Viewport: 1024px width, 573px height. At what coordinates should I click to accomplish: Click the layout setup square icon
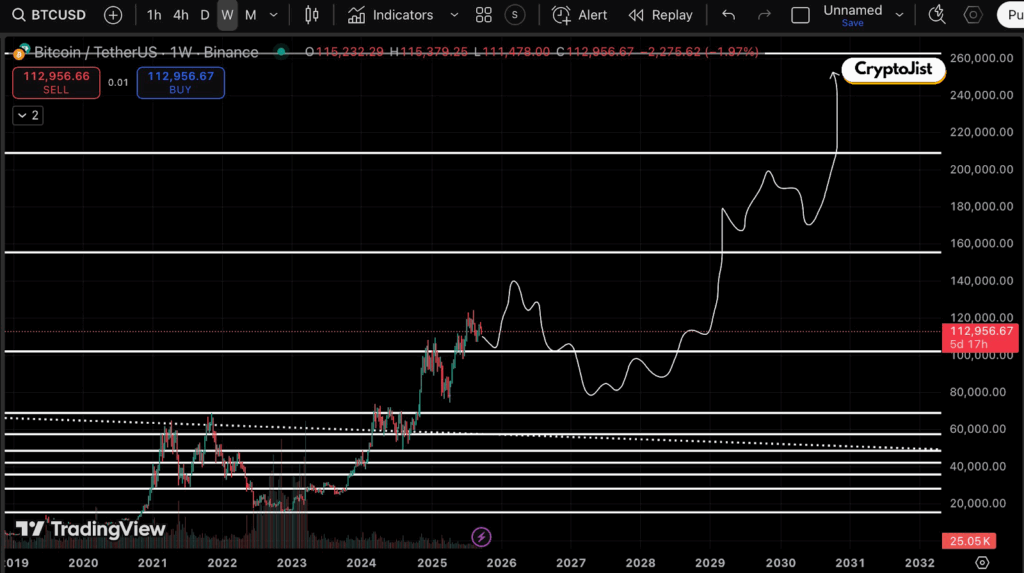tap(800, 15)
